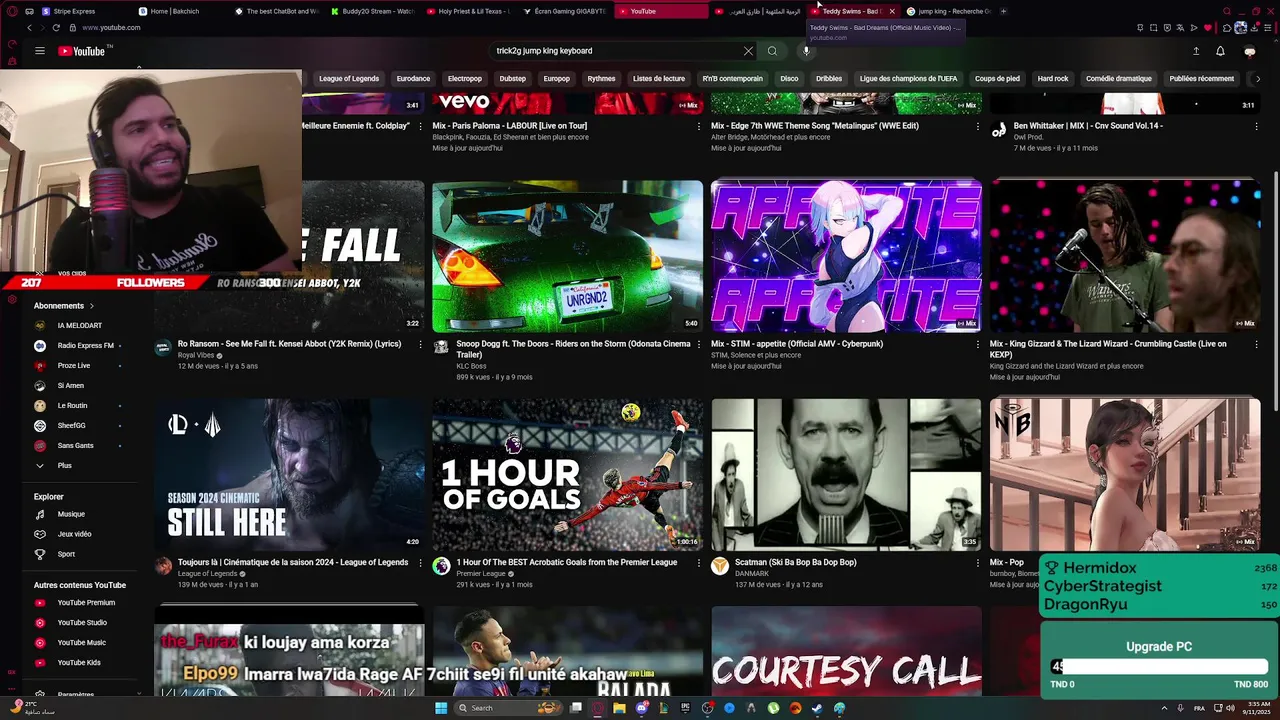Open more options for the Scatman video
Image resolution: width=1280 pixels, height=720 pixels.
tap(977, 563)
